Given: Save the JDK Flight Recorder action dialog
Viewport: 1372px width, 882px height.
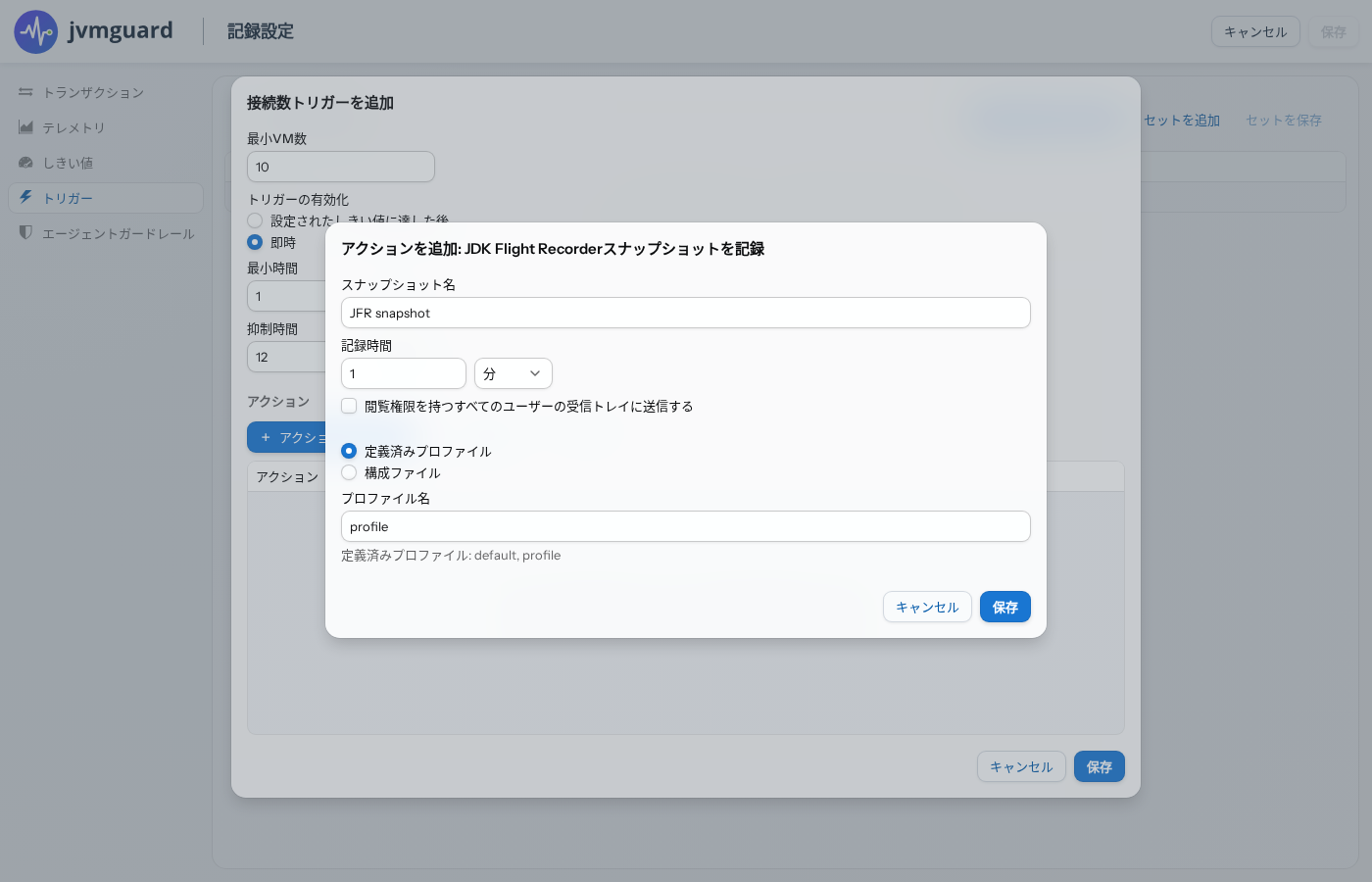Looking at the screenshot, I should tap(1005, 607).
